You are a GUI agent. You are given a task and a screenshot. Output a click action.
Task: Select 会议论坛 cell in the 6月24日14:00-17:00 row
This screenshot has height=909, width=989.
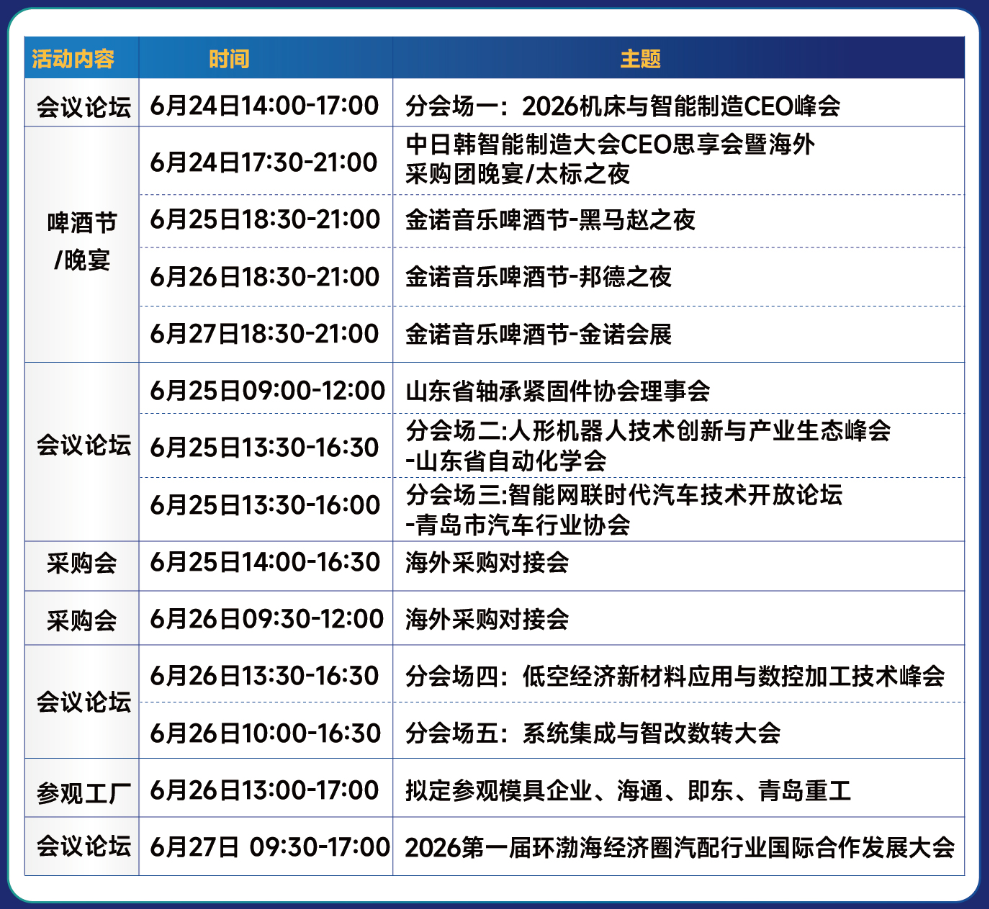[81, 103]
